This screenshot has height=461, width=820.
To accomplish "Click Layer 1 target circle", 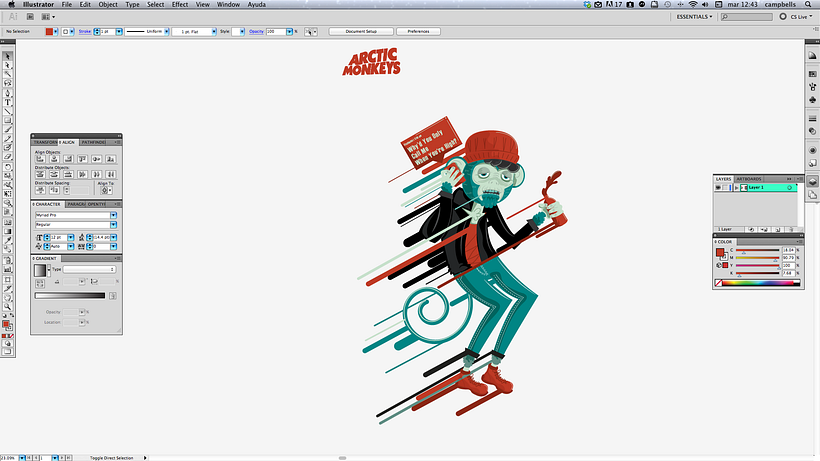I will (x=790, y=188).
